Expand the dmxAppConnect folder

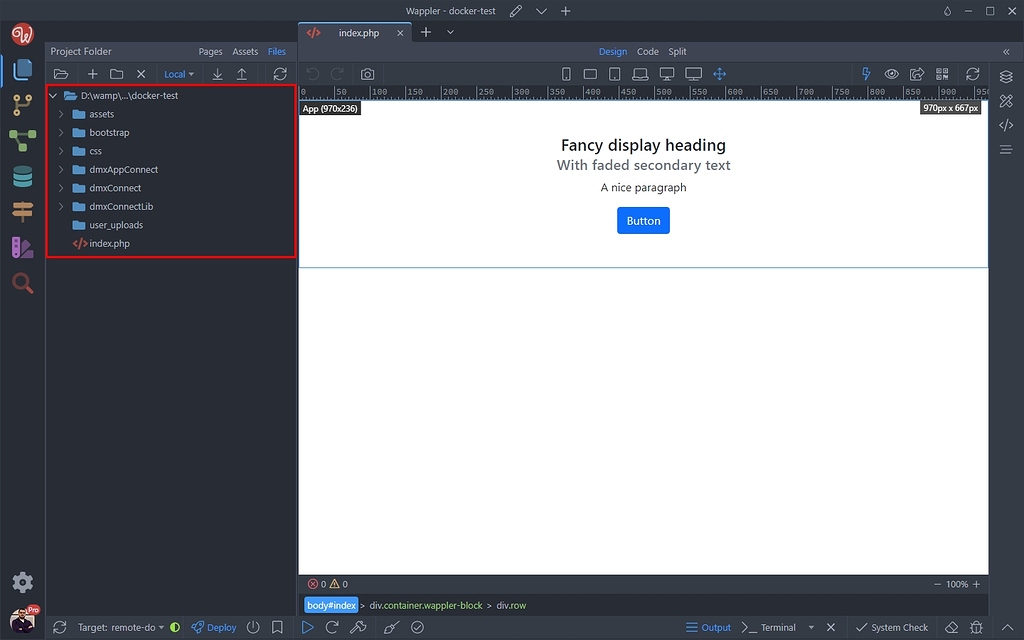(61, 169)
